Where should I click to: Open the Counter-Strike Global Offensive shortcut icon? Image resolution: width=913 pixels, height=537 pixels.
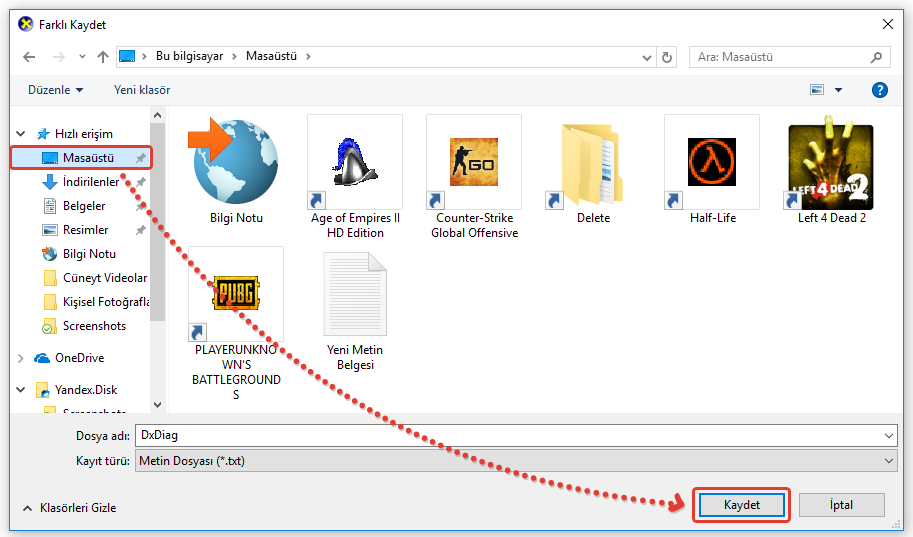[473, 162]
